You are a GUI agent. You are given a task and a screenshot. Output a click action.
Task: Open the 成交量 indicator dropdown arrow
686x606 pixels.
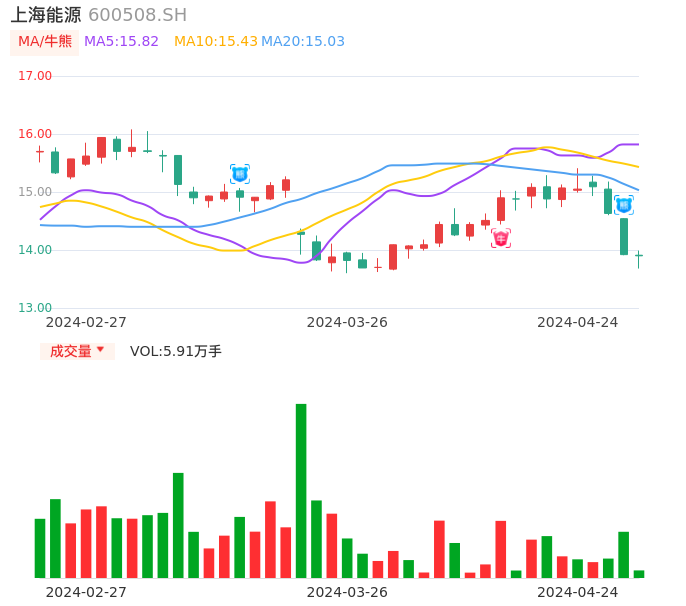pyautogui.click(x=101, y=350)
